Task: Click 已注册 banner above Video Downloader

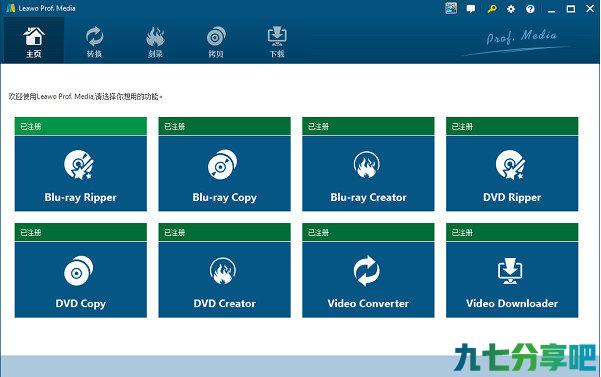Action: point(512,232)
